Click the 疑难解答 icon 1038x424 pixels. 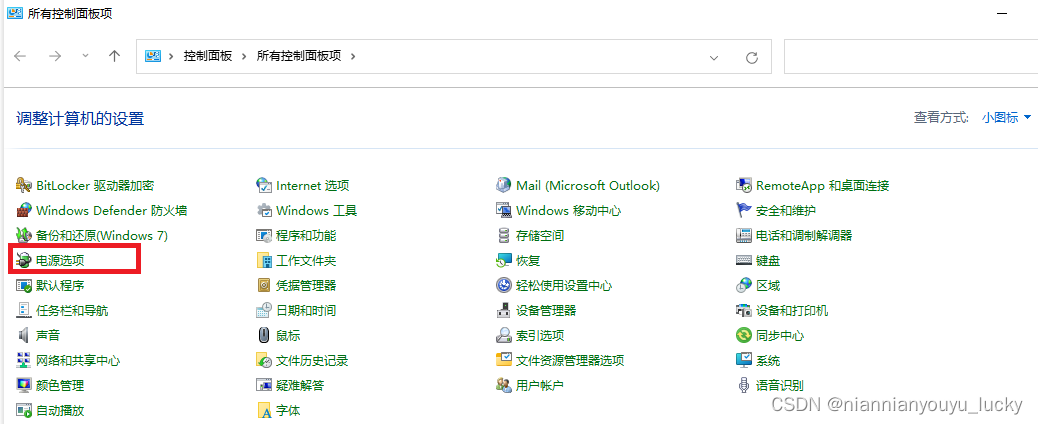pos(264,385)
